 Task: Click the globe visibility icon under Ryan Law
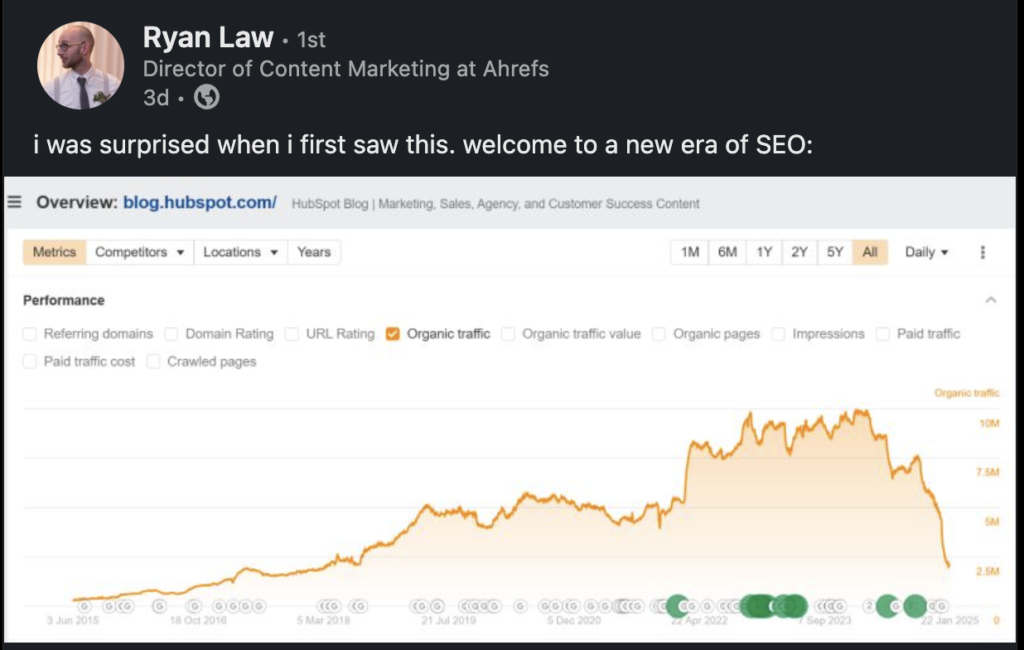pyautogui.click(x=206, y=97)
